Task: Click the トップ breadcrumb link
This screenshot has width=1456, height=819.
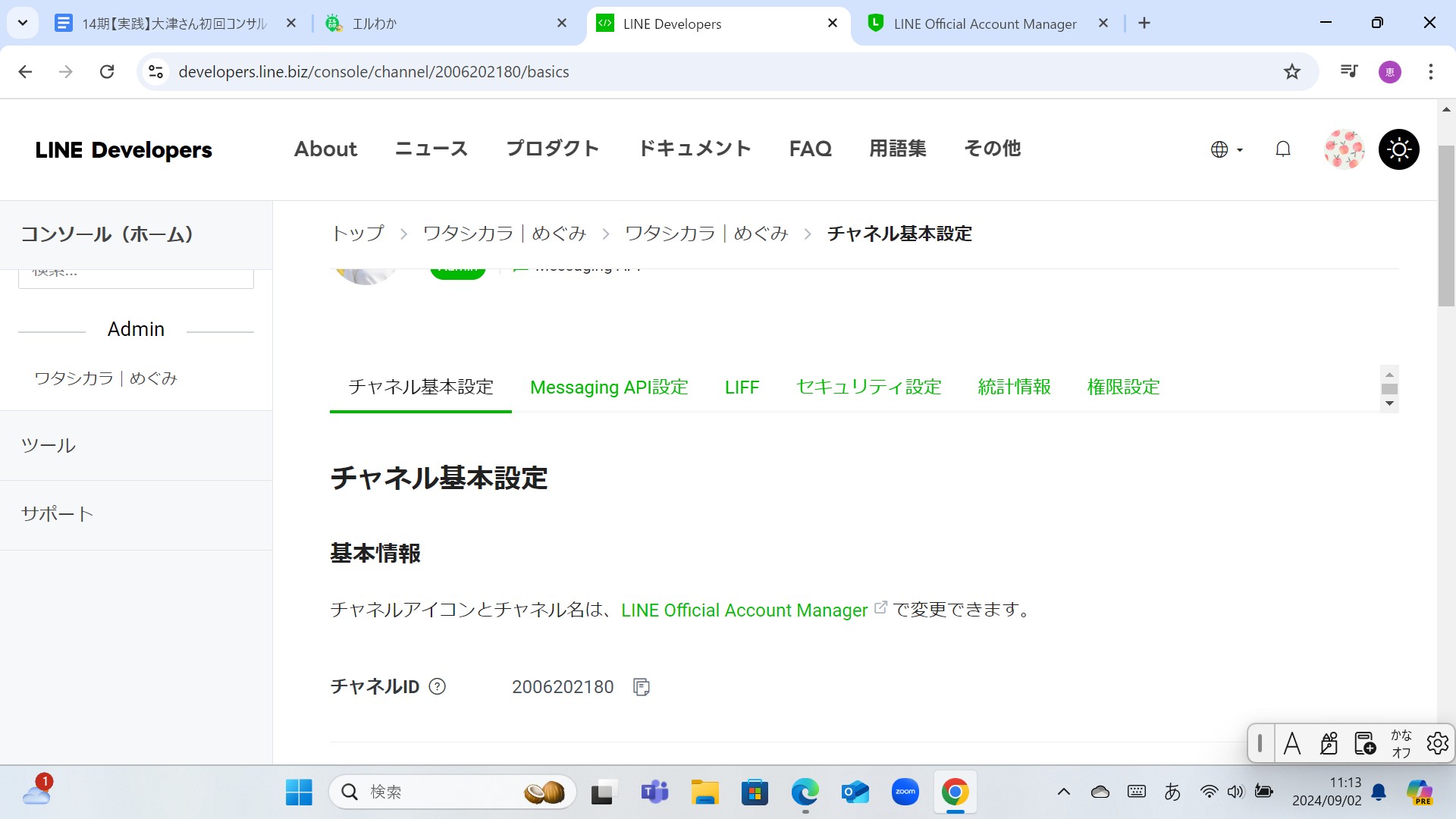Action: click(x=358, y=234)
